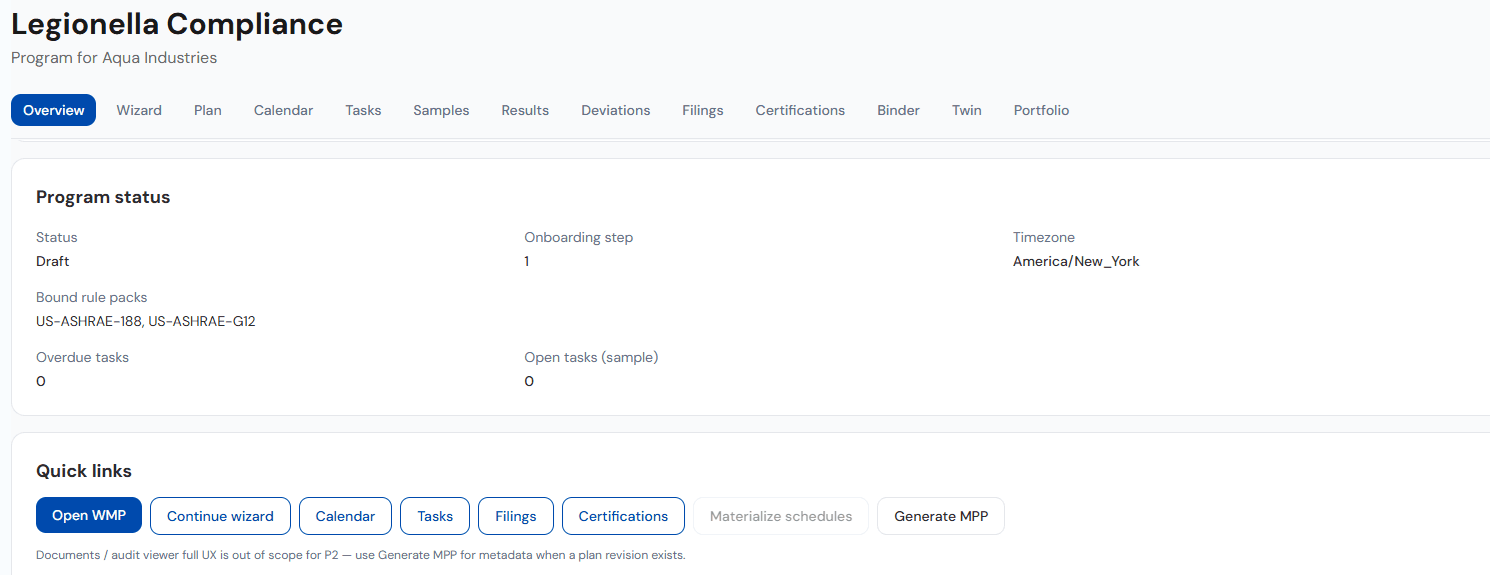Click the Bound rule packs label
Viewport: 1490px width, 575px height.
pyautogui.click(x=92, y=298)
